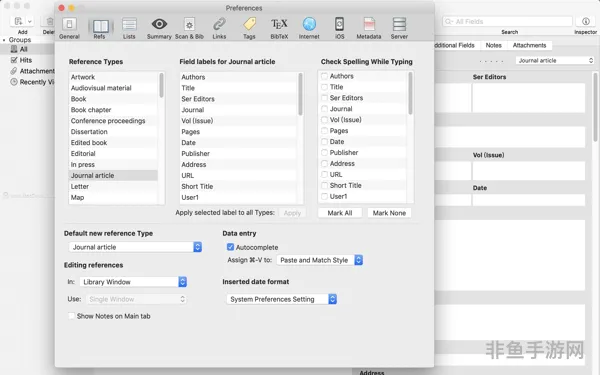Open the BibTeX preferences pane
This screenshot has width=600, height=375.
279,28
